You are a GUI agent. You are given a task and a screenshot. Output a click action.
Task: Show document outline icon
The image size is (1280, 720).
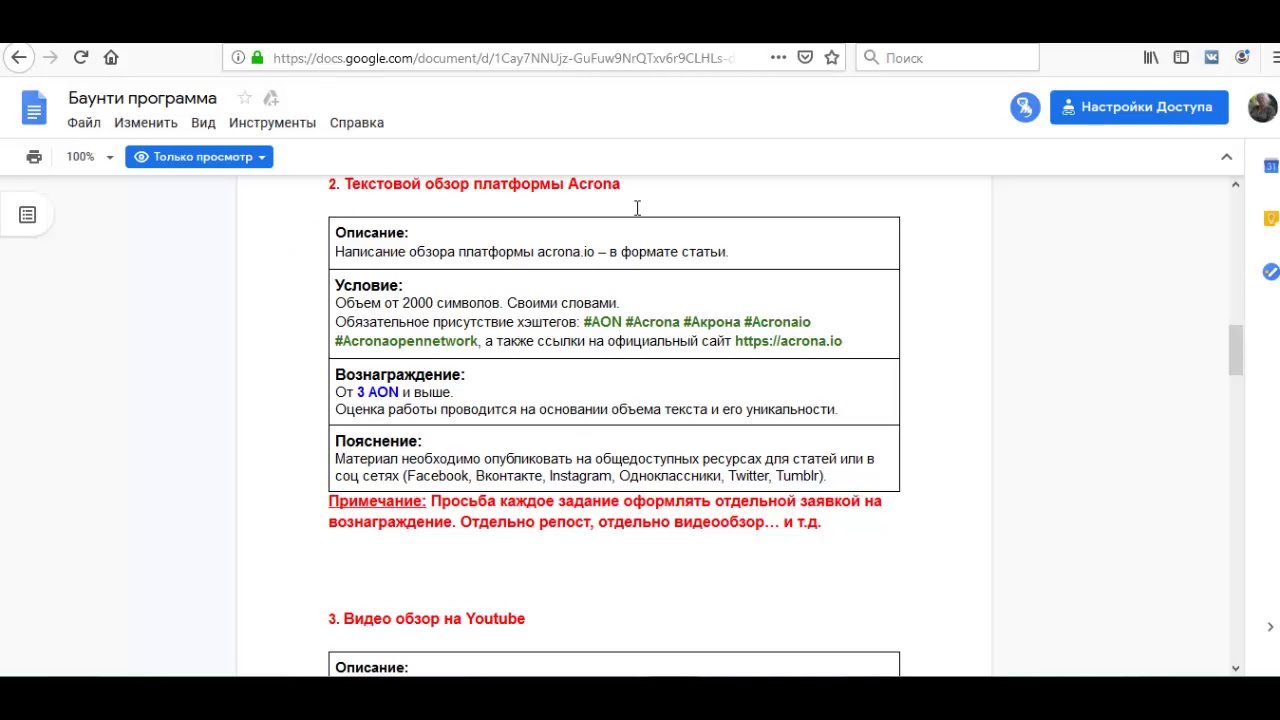pos(28,215)
